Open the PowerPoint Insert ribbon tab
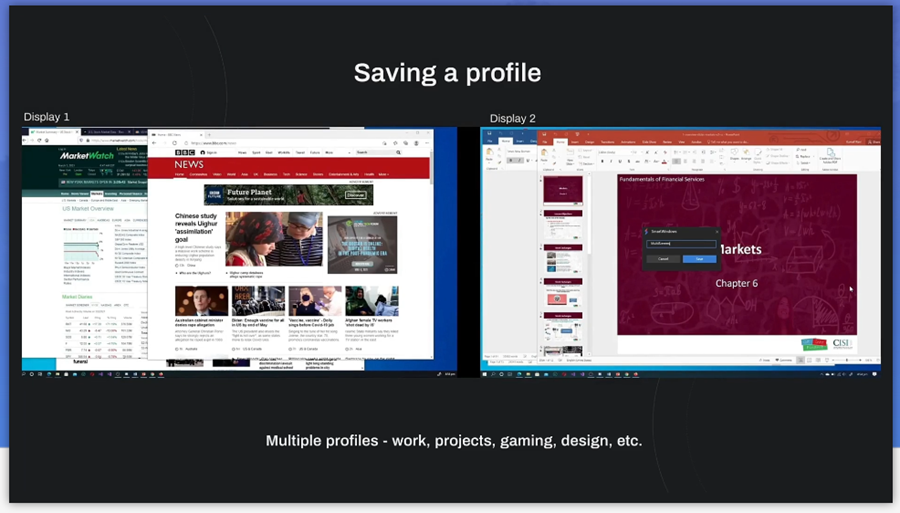Viewport: 900px width, 513px height. coord(575,142)
